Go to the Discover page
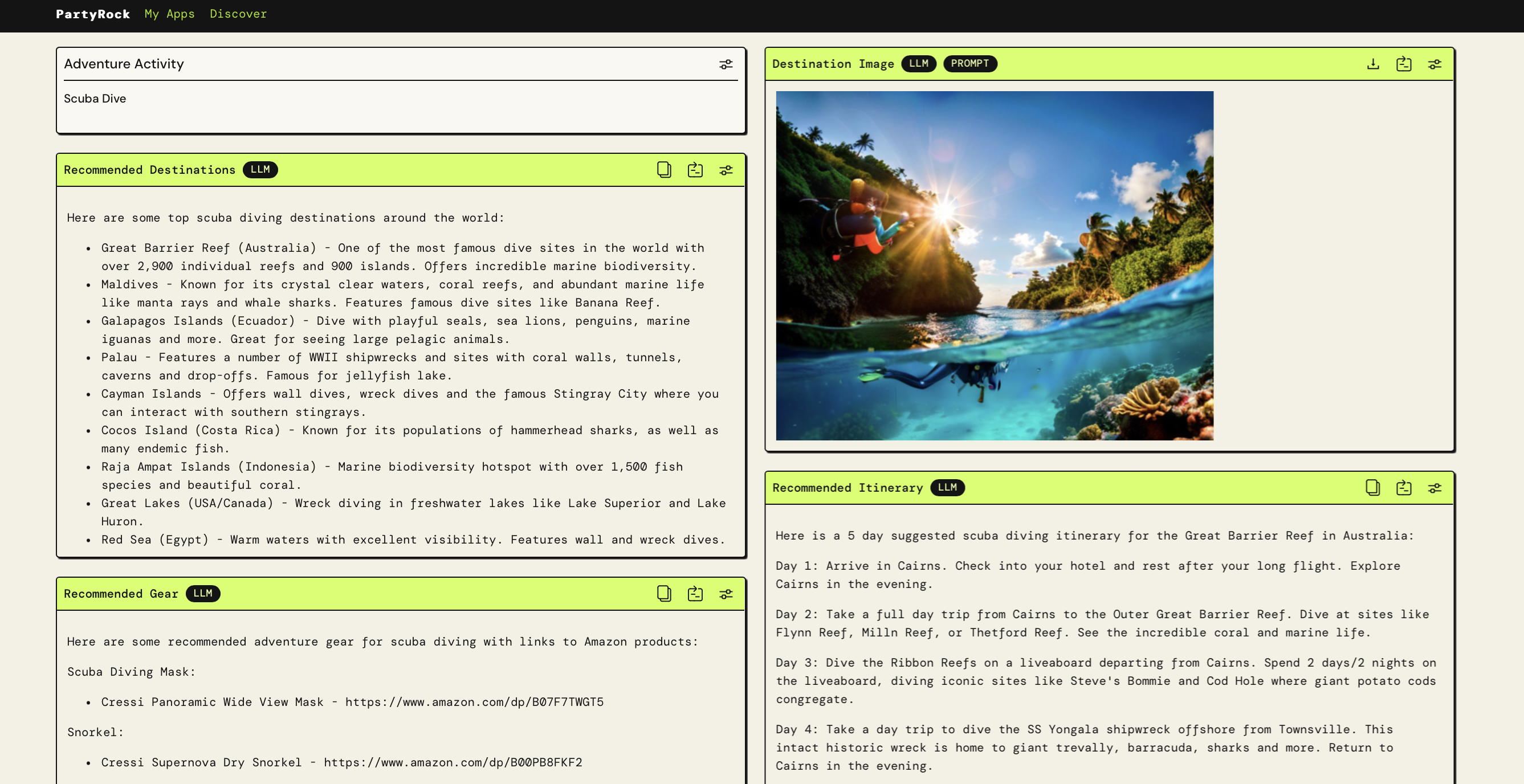Image resolution: width=1524 pixels, height=784 pixels. tap(238, 14)
